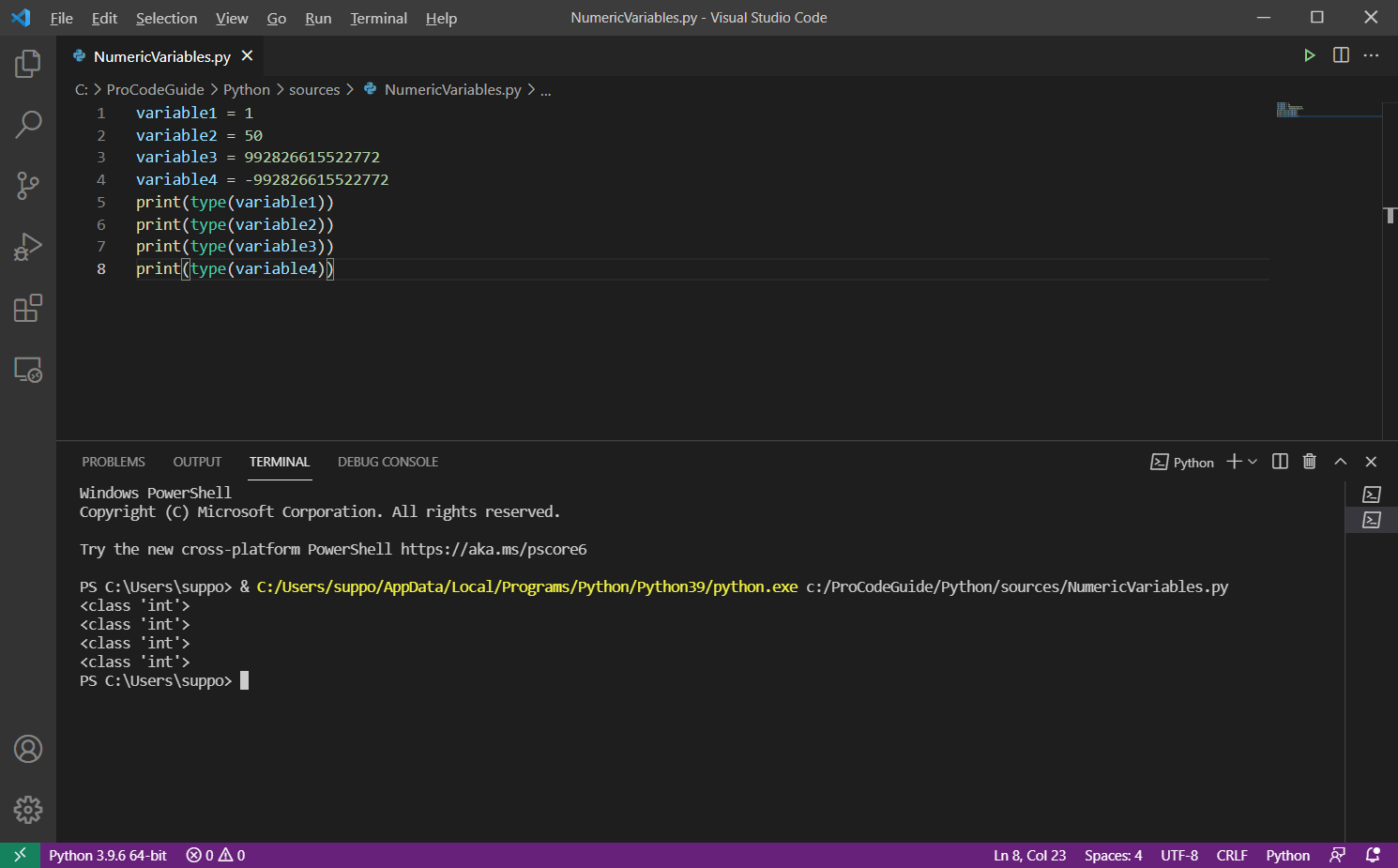
Task: Switch to the DEBUG CONSOLE tab
Action: 387,462
